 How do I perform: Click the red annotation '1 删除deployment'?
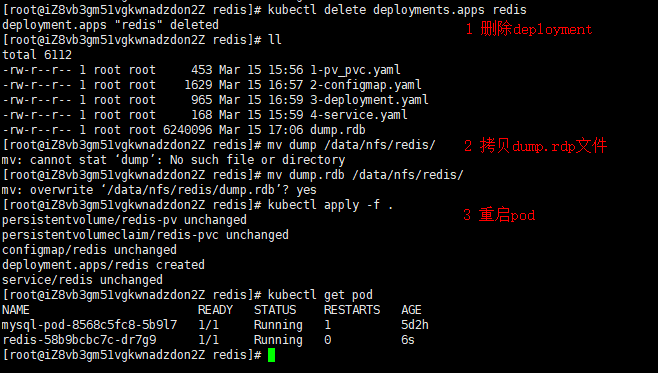[529, 29]
